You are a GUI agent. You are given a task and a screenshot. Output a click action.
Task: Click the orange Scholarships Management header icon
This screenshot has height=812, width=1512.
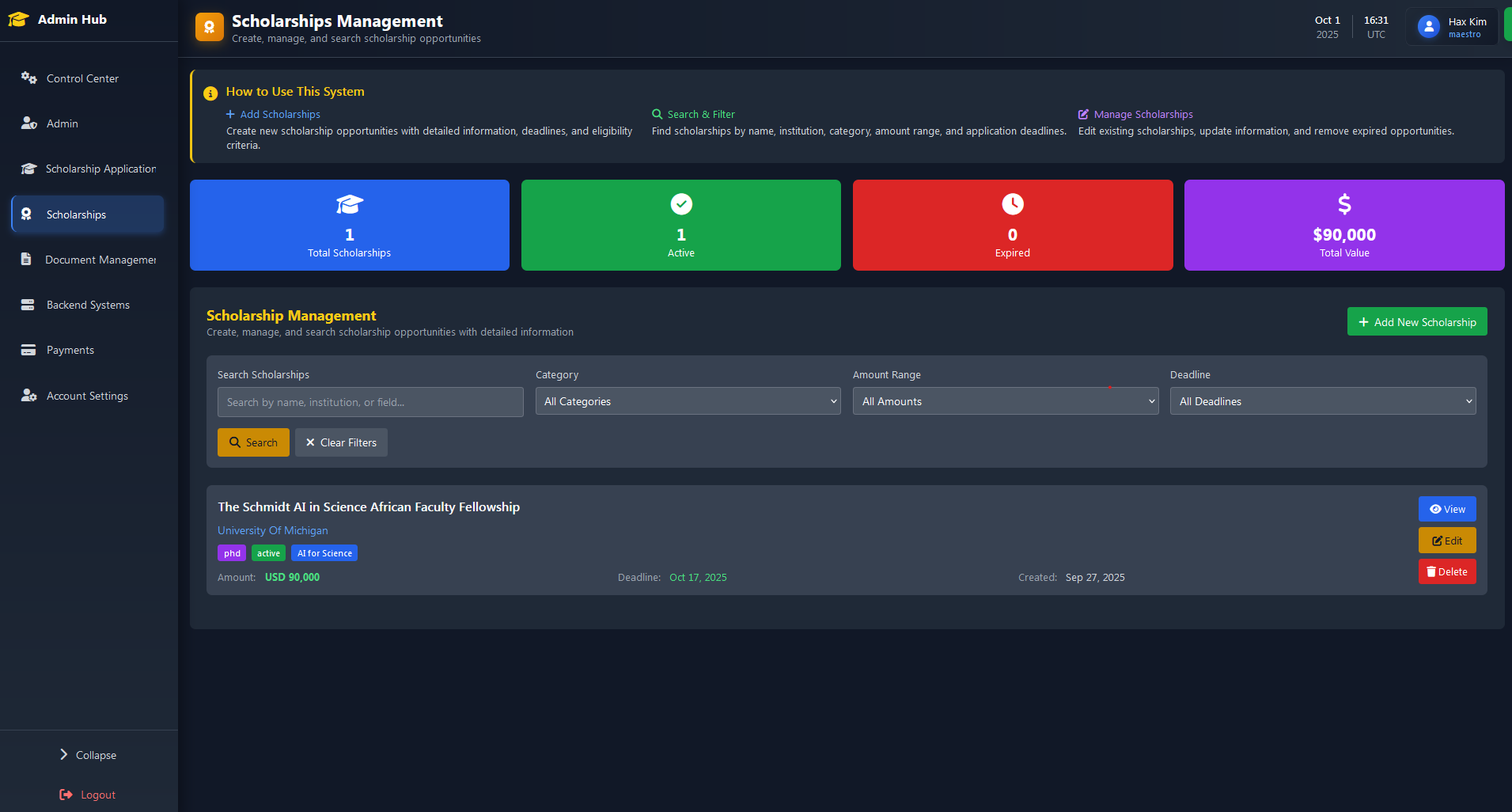pos(209,27)
